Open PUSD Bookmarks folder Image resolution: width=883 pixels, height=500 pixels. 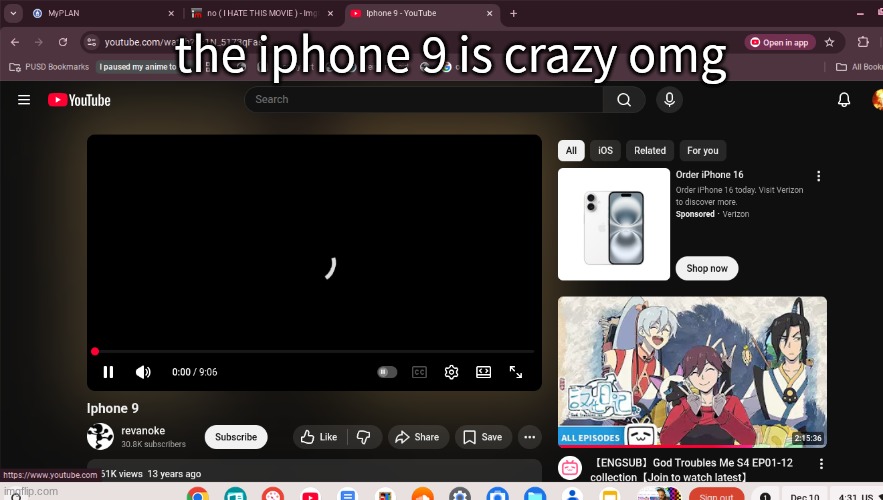tap(49, 67)
